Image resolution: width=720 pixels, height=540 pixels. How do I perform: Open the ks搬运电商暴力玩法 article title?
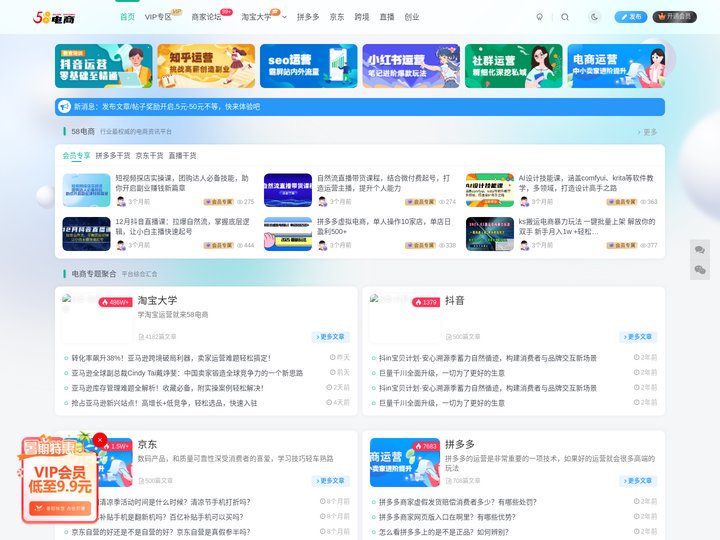[x=587, y=226]
